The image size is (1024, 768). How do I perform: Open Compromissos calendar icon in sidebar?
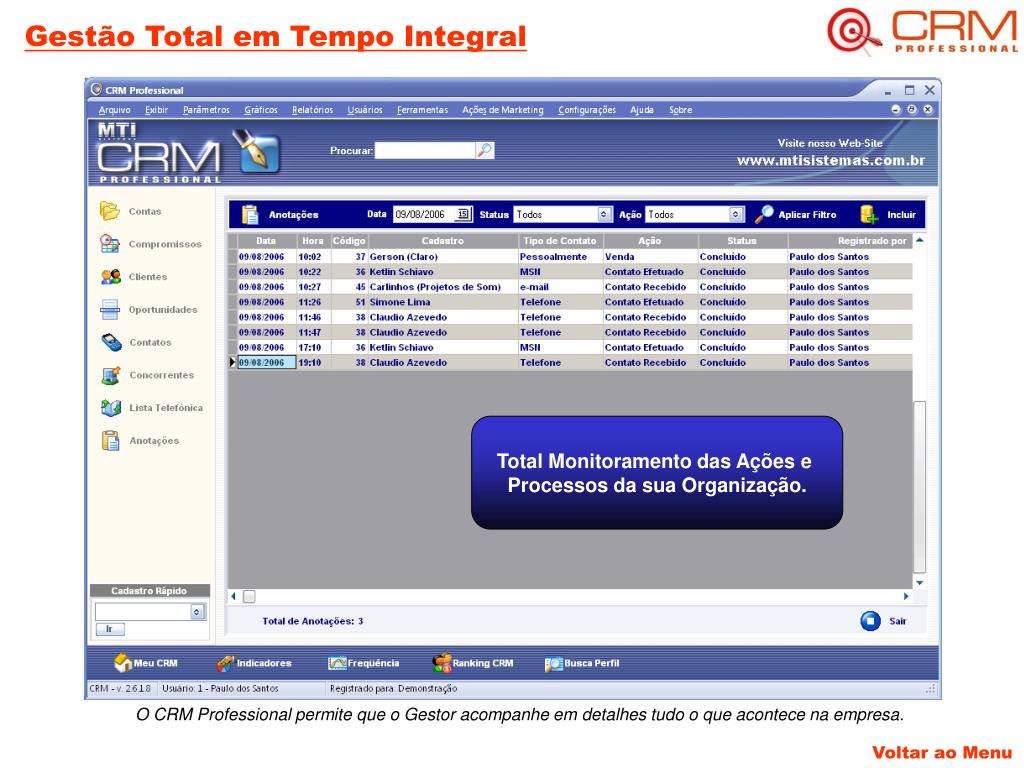pyautogui.click(x=110, y=244)
